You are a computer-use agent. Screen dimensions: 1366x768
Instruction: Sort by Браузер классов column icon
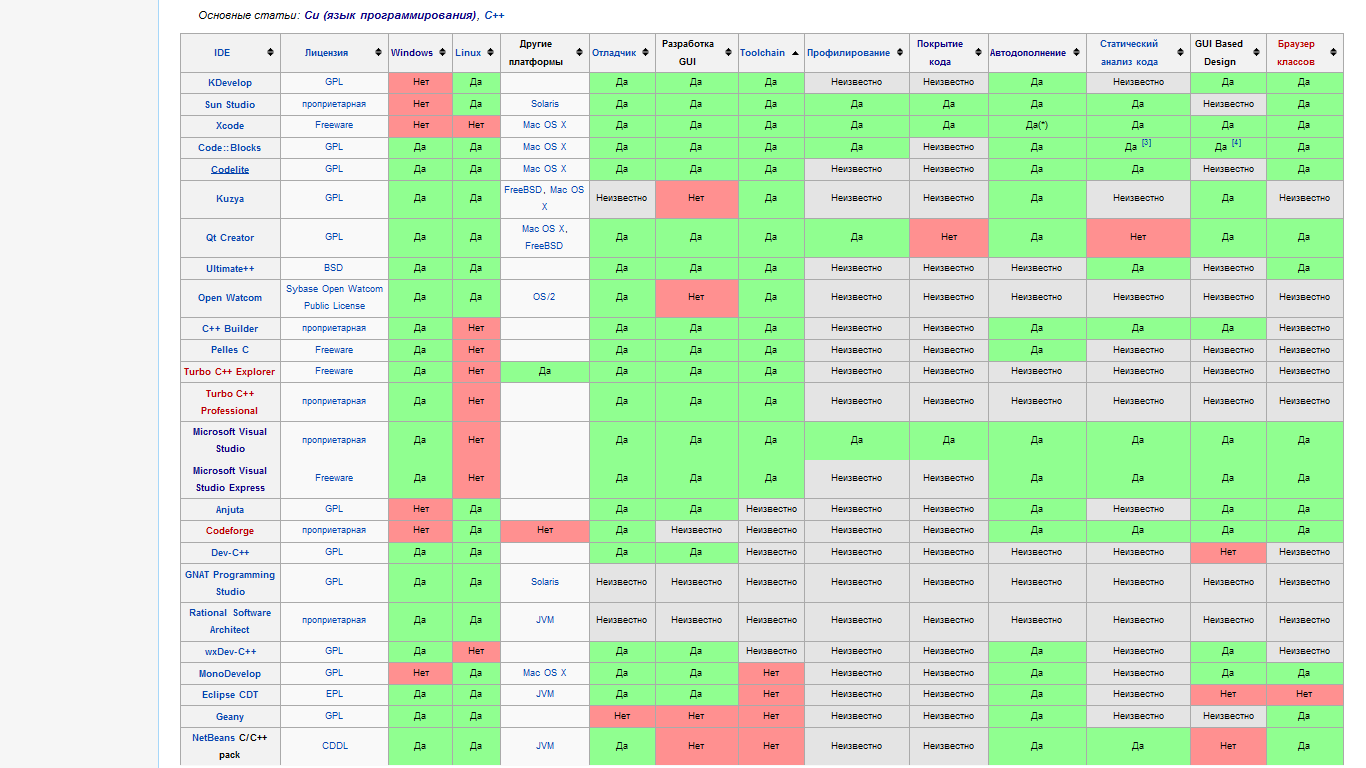click(x=1334, y=53)
